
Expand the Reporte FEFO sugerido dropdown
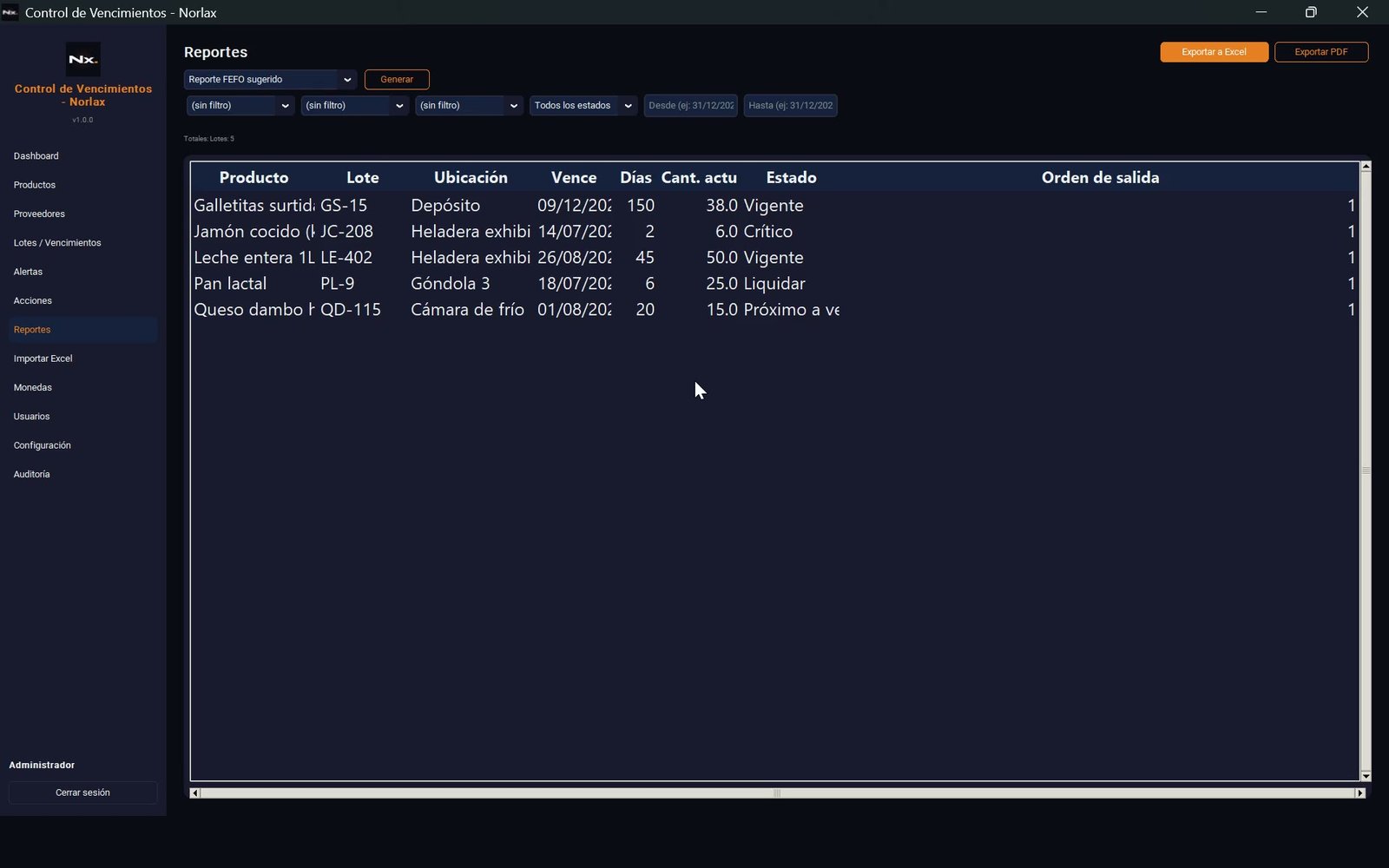(x=271, y=79)
